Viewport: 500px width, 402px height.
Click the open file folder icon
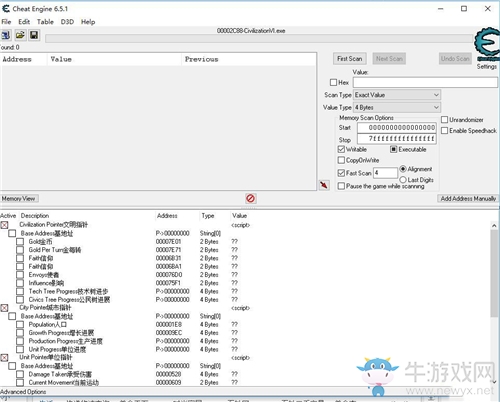coord(20,35)
